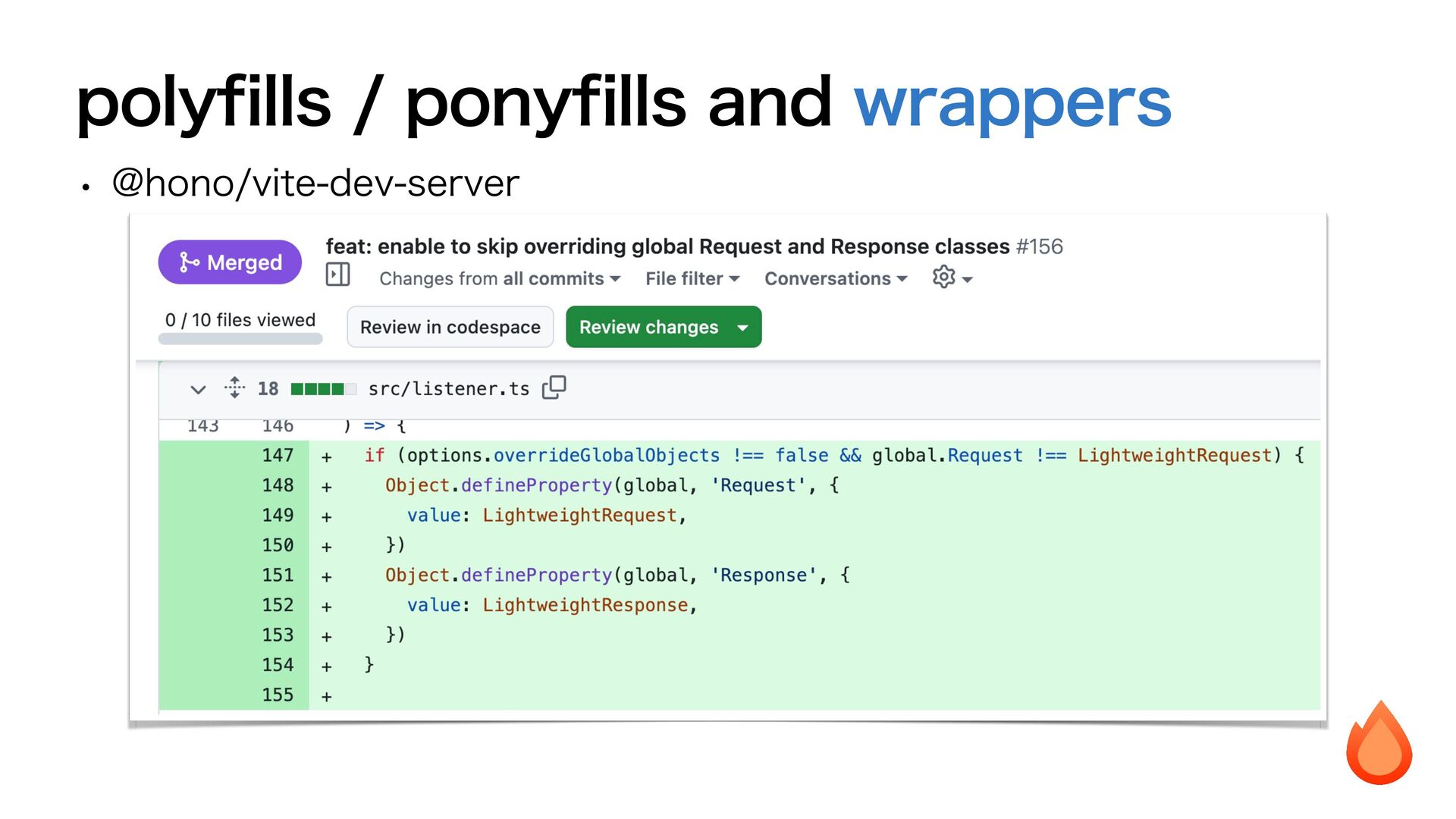Copy the src/listener.ts file path
This screenshot has width=1456, height=819.
554,388
